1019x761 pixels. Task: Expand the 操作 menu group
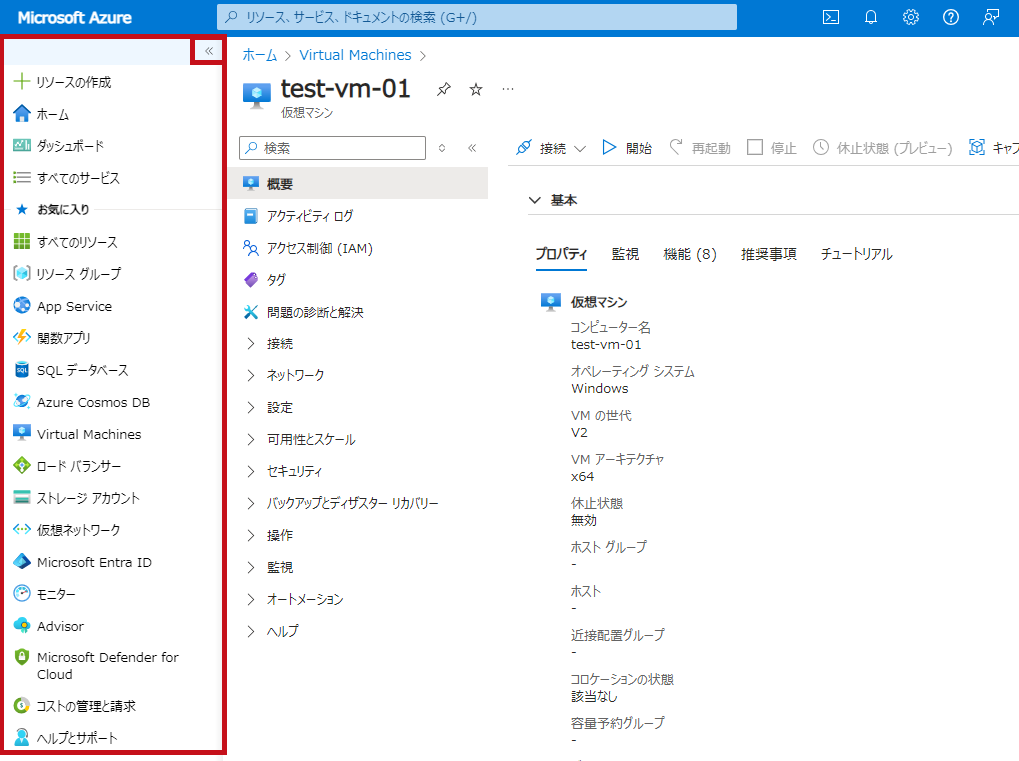(x=251, y=535)
